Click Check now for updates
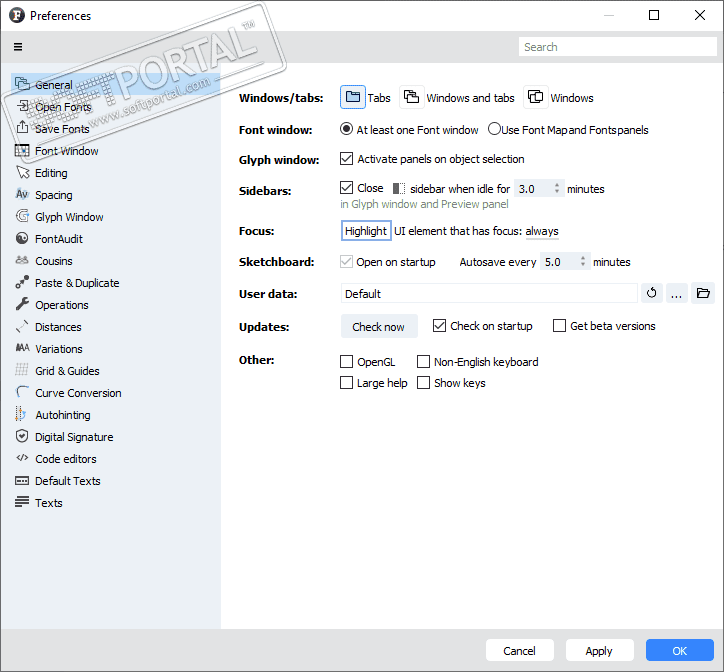The height and width of the screenshot is (672, 724). coord(379,327)
